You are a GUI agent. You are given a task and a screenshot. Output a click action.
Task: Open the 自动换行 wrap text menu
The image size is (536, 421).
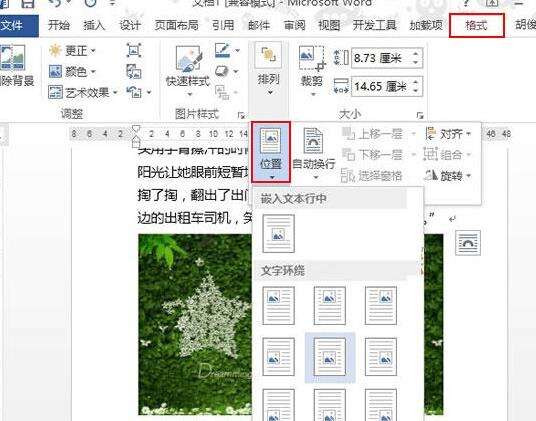click(x=313, y=153)
